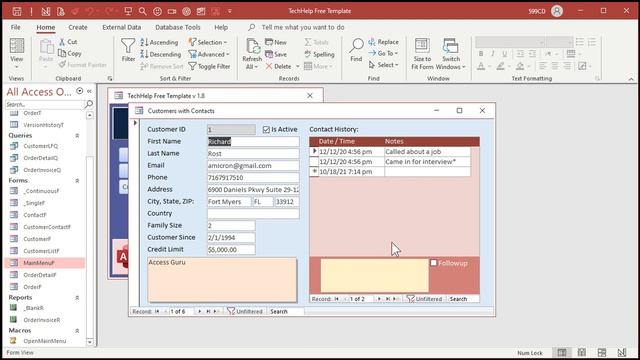This screenshot has width=640, height=360.
Task: Select OrderInvoiceR report in navigation pane
Action: coord(42,320)
